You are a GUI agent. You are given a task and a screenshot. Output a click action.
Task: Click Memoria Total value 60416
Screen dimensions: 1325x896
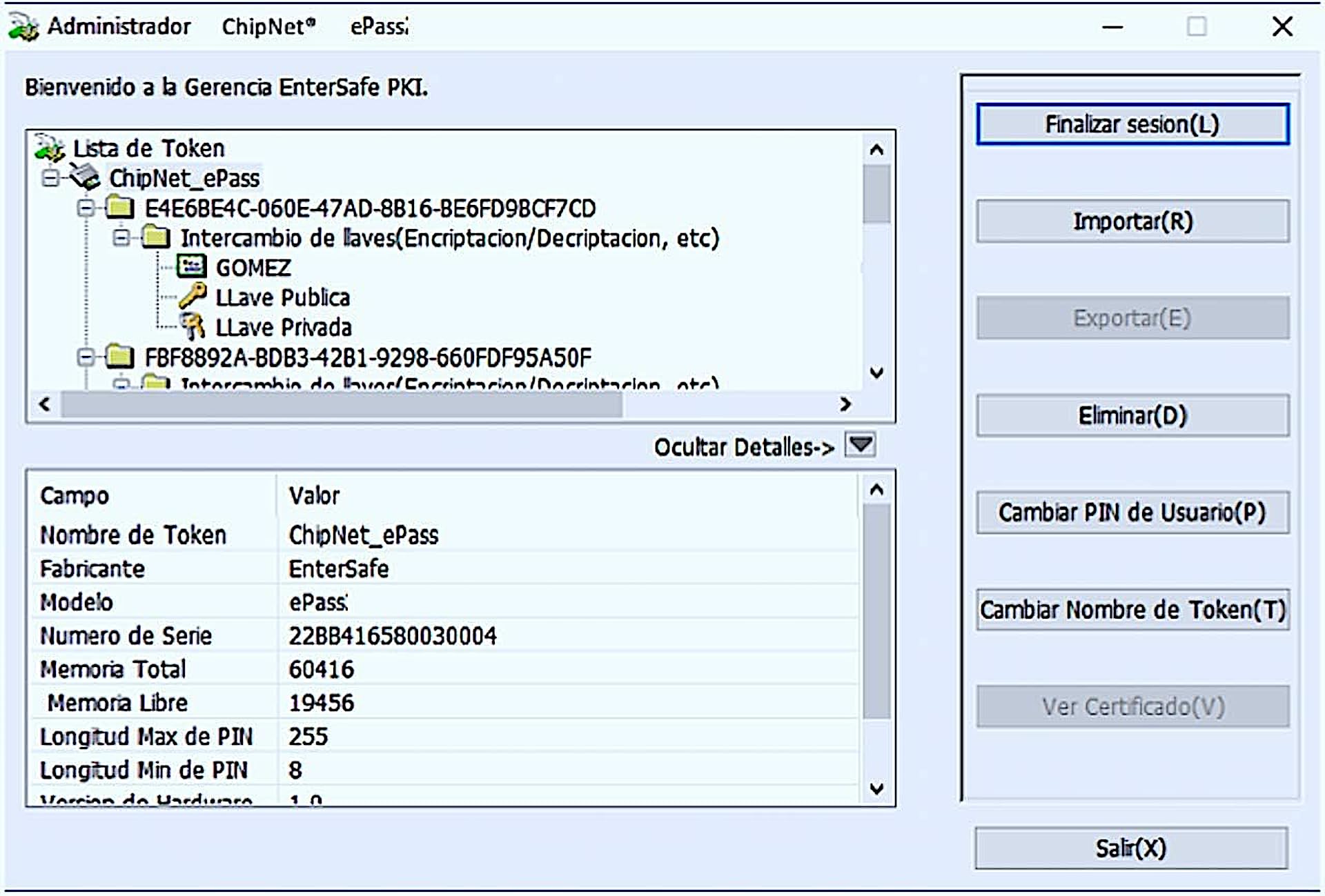tap(322, 670)
